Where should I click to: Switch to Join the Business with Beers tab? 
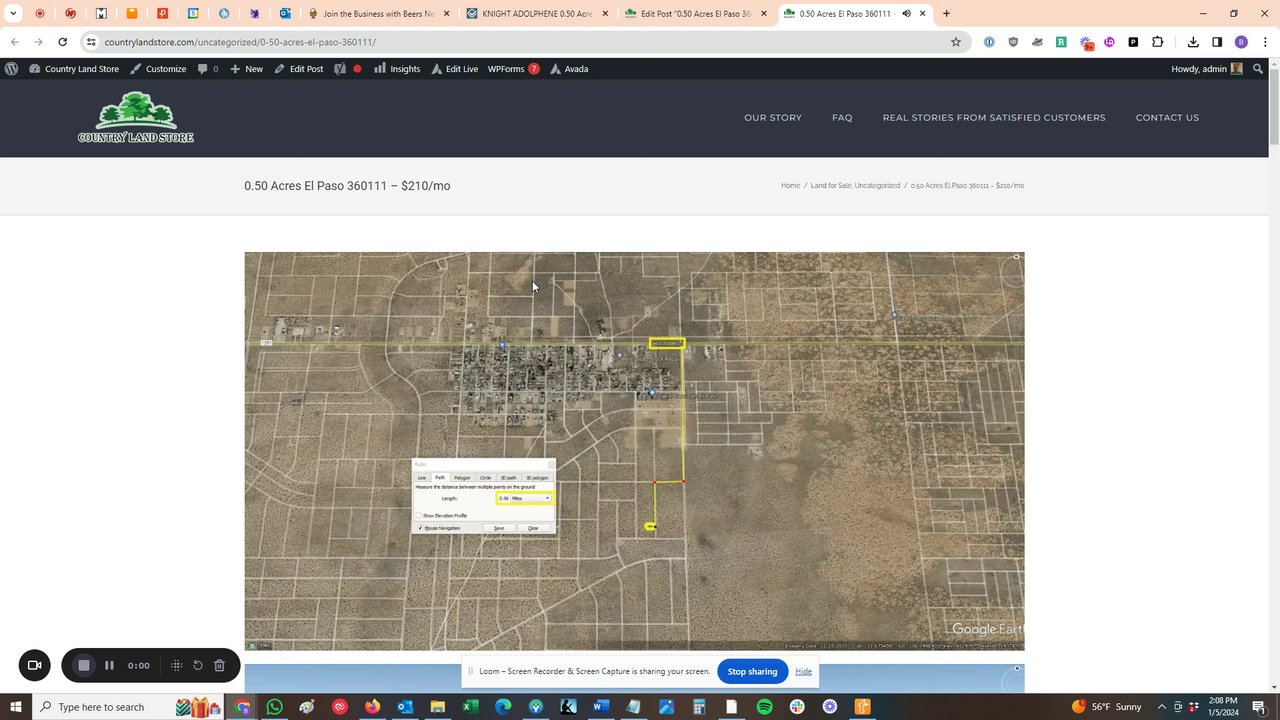tap(378, 14)
